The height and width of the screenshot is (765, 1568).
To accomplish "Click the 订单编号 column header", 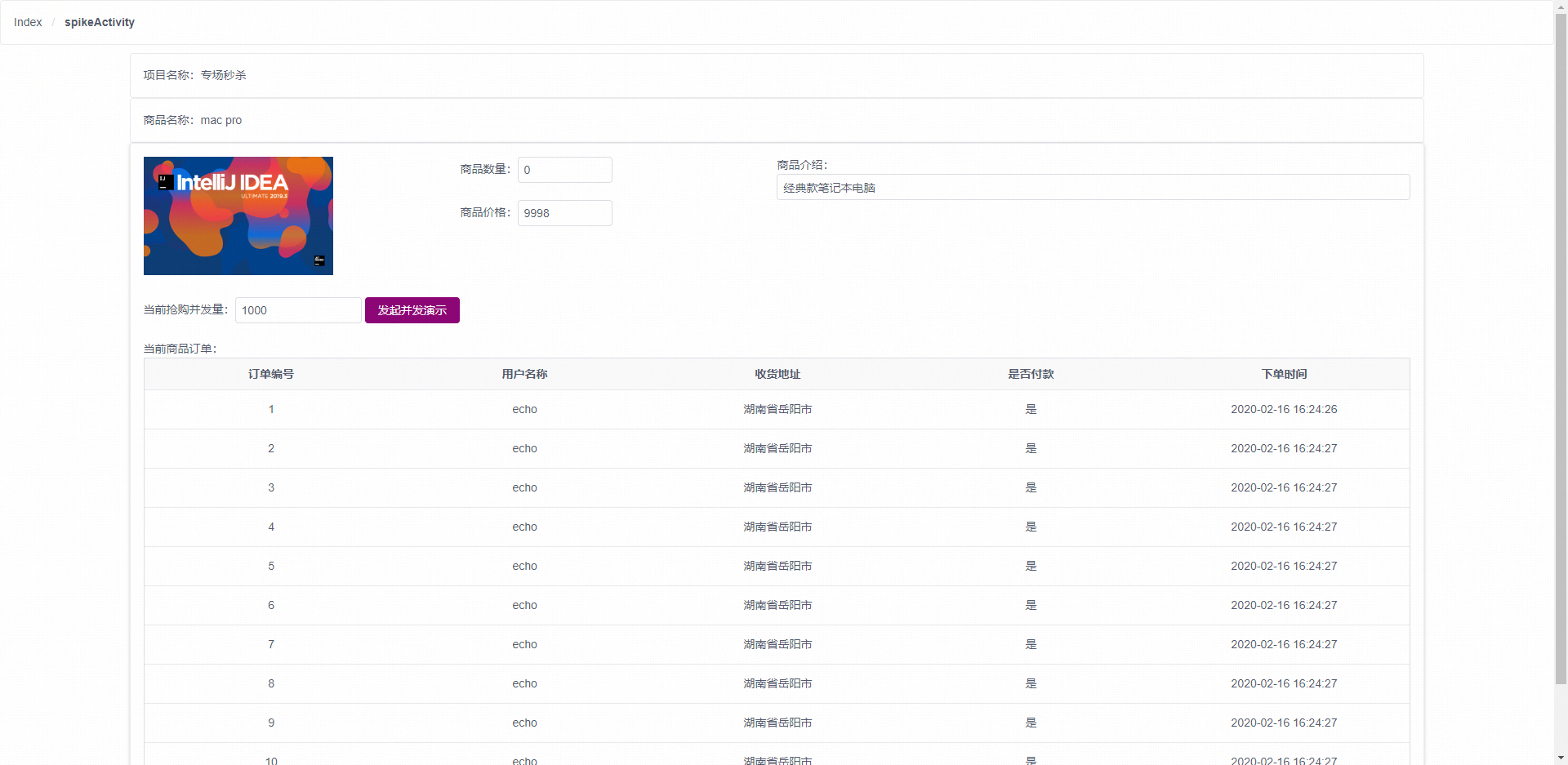I will point(271,374).
